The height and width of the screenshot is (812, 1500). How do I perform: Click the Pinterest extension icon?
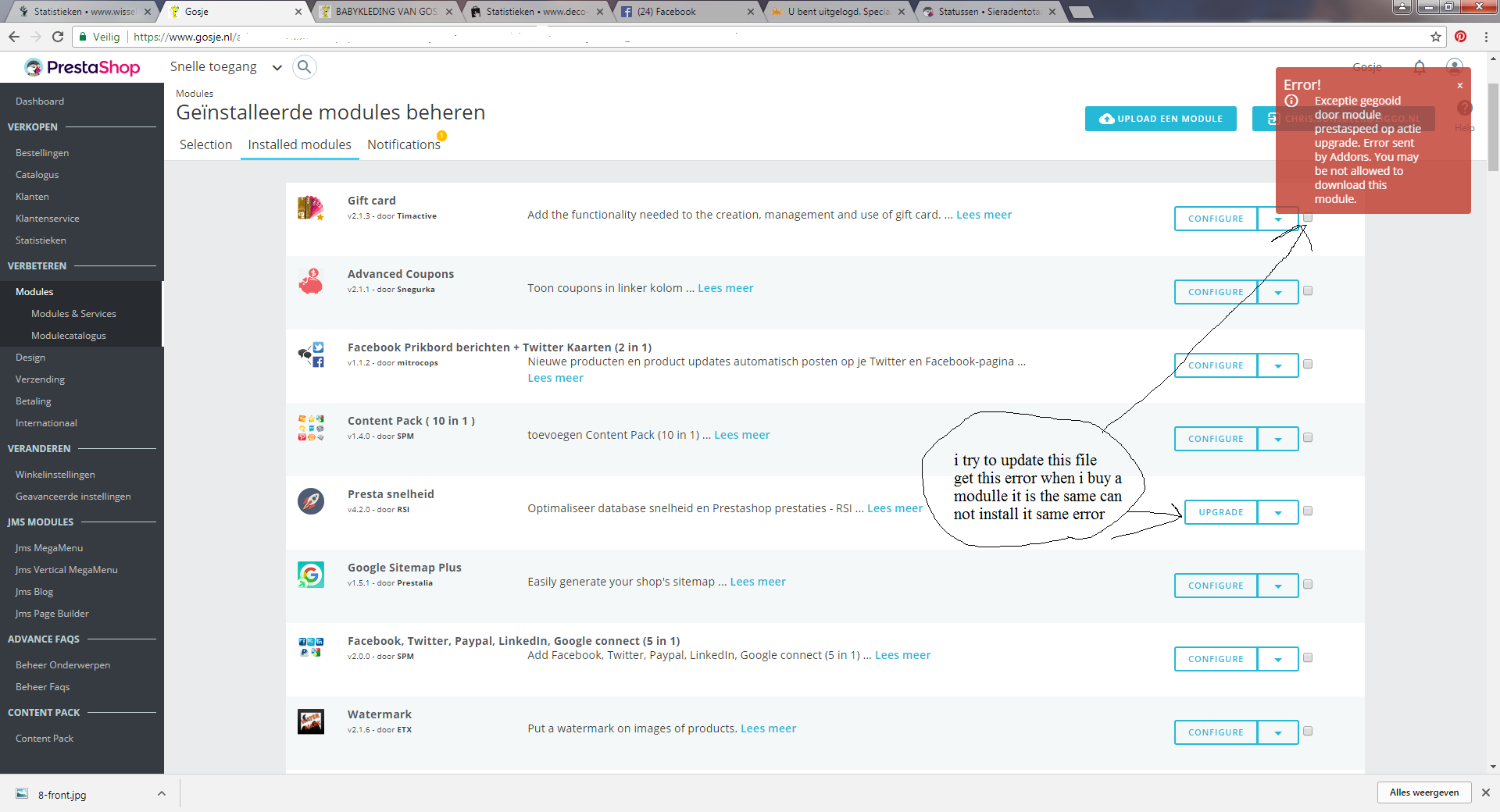[x=1461, y=37]
